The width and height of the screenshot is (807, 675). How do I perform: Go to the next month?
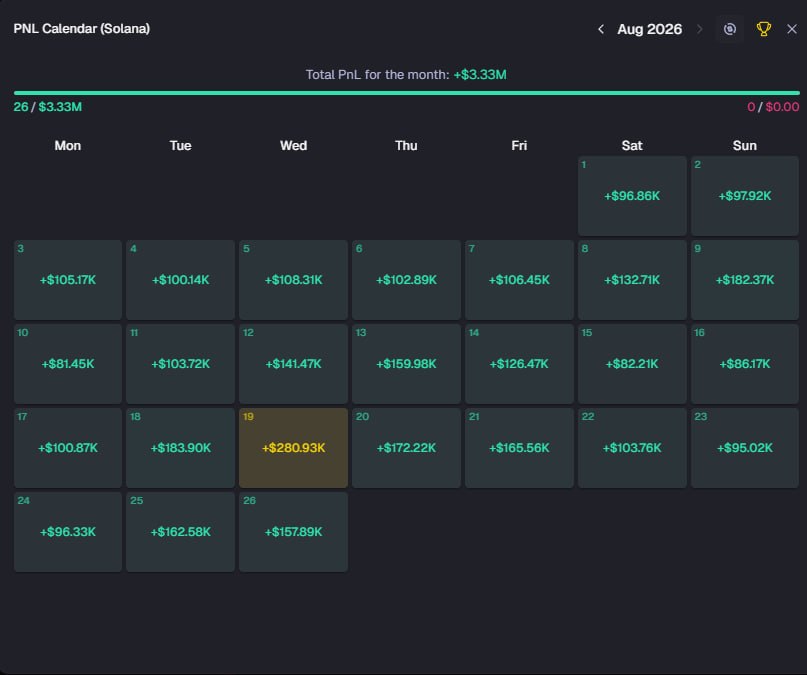(x=699, y=29)
